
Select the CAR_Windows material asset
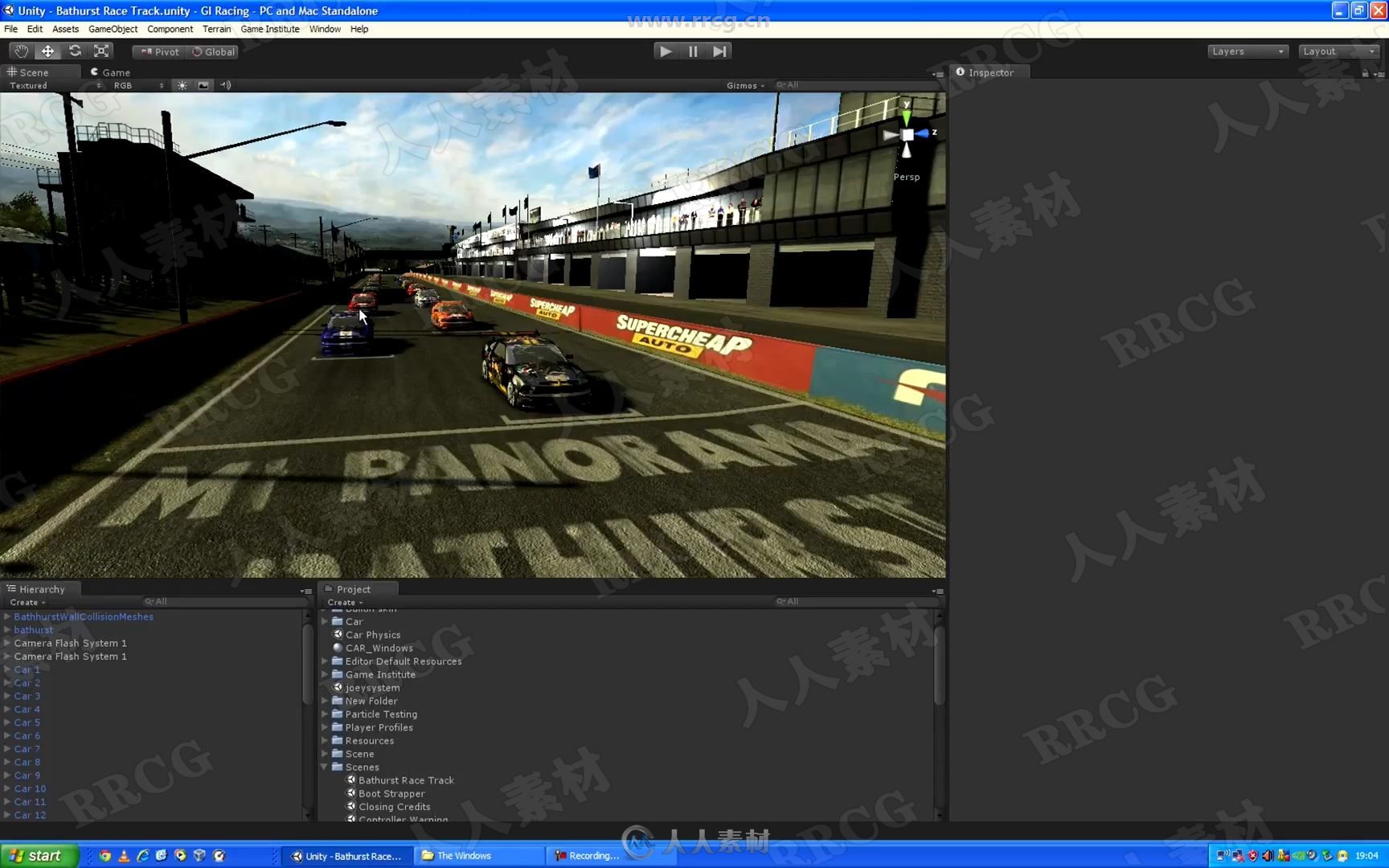[379, 648]
